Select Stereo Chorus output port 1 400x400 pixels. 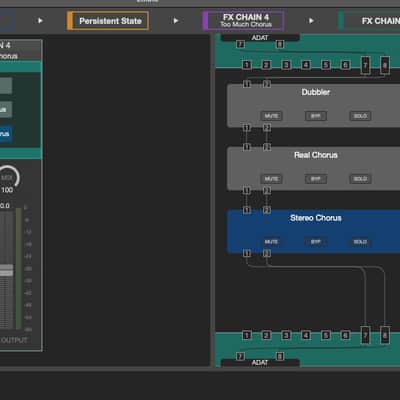coord(247,253)
